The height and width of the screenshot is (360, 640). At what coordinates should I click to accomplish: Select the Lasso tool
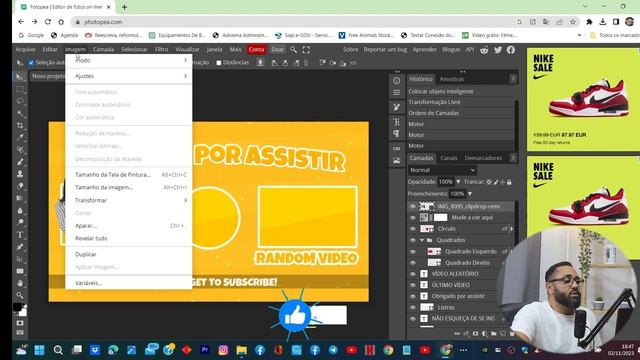click(x=20, y=101)
